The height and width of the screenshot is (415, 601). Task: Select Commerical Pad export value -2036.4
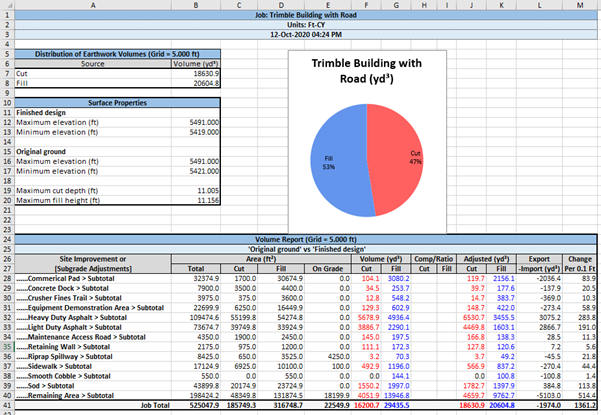pyautogui.click(x=539, y=279)
